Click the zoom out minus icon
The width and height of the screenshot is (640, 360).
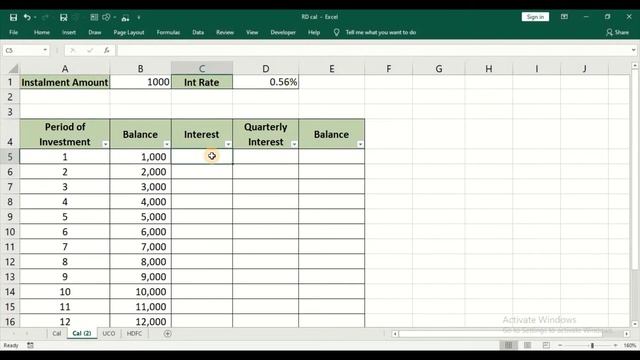coord(560,345)
